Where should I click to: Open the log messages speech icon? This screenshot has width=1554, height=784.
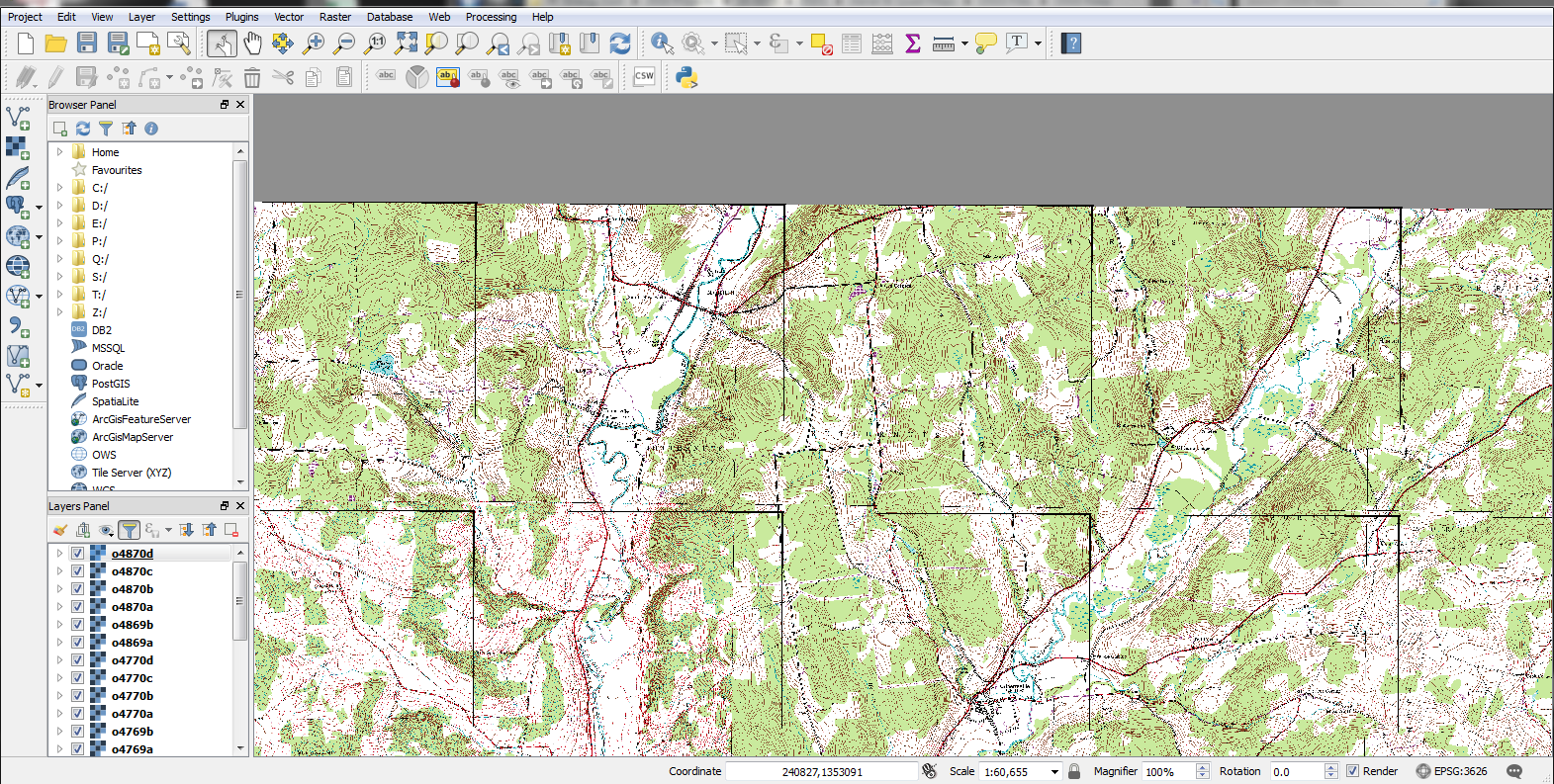pyautogui.click(x=1514, y=771)
